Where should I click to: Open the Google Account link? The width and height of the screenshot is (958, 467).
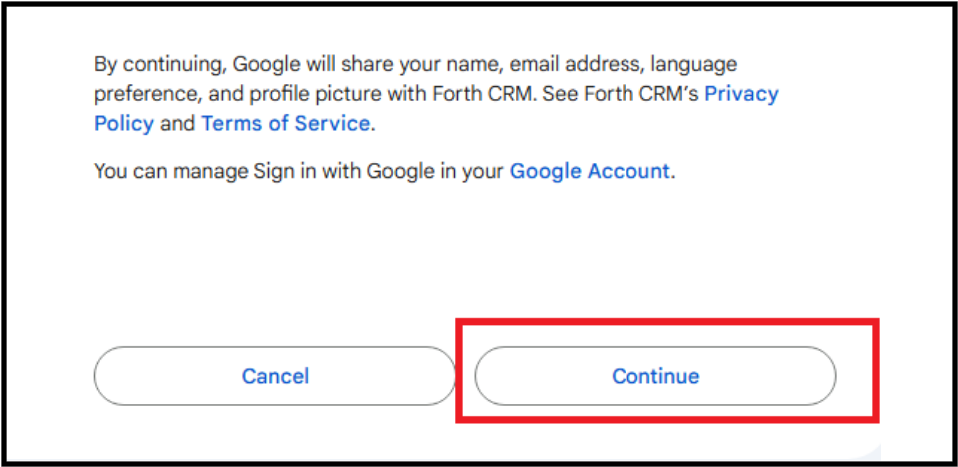click(589, 171)
